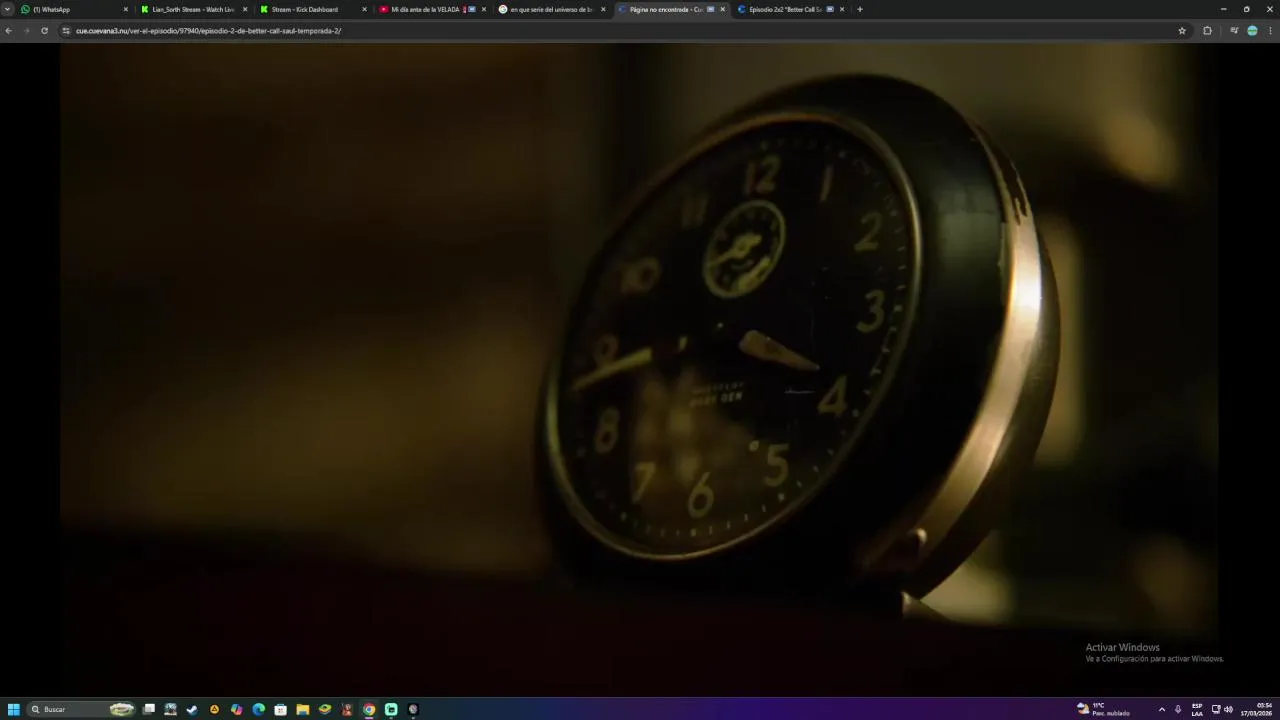Open Microsoft Store from the taskbar

(x=280, y=709)
